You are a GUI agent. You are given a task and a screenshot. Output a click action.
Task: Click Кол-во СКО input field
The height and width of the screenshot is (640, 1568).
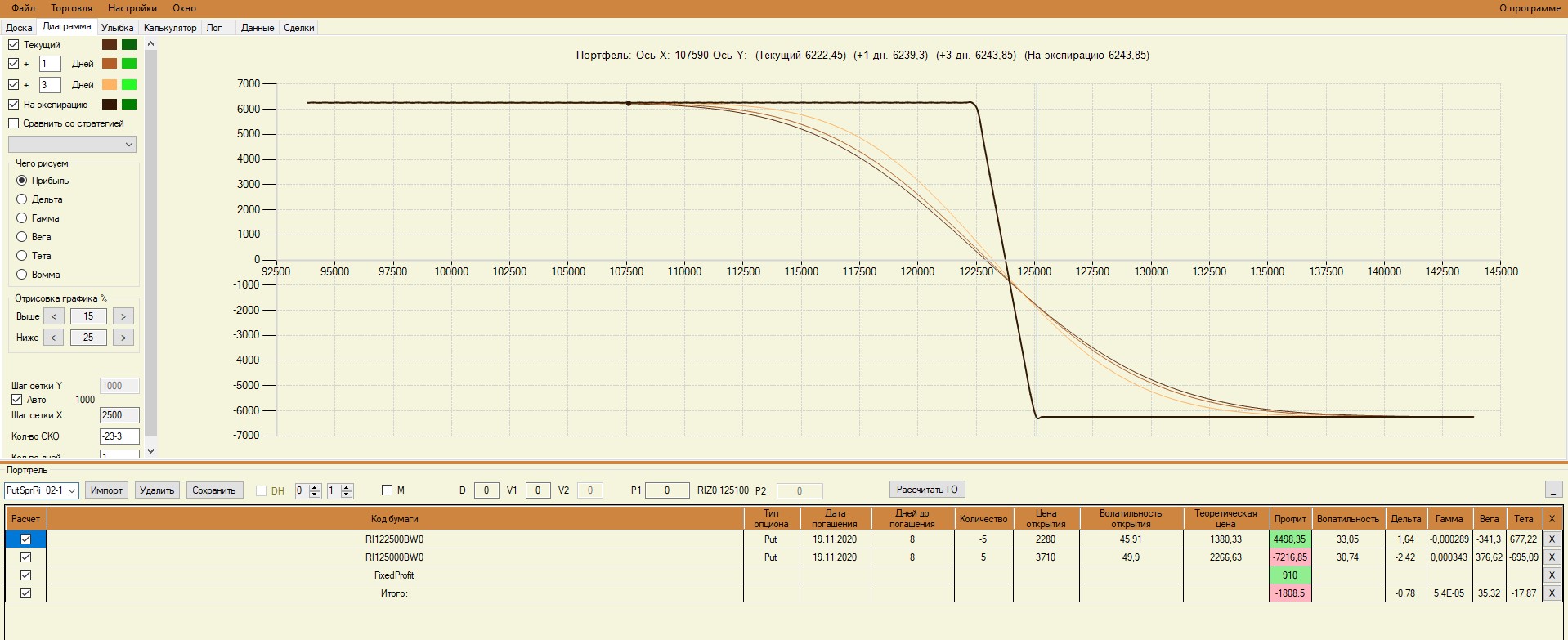tap(119, 436)
